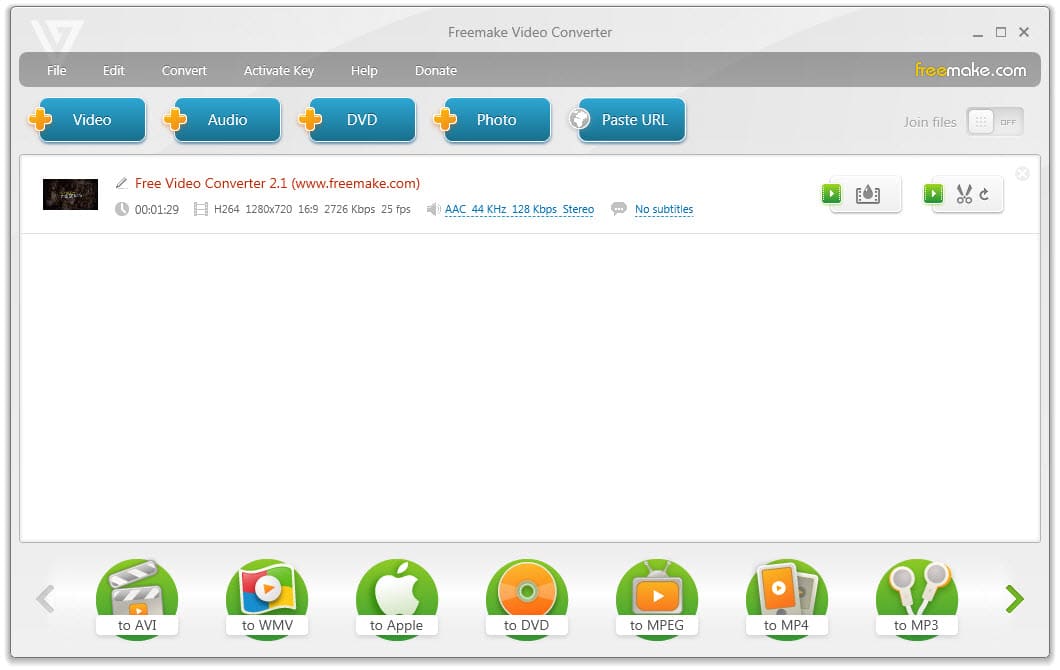
Task: Open the Help menu
Action: (x=364, y=70)
